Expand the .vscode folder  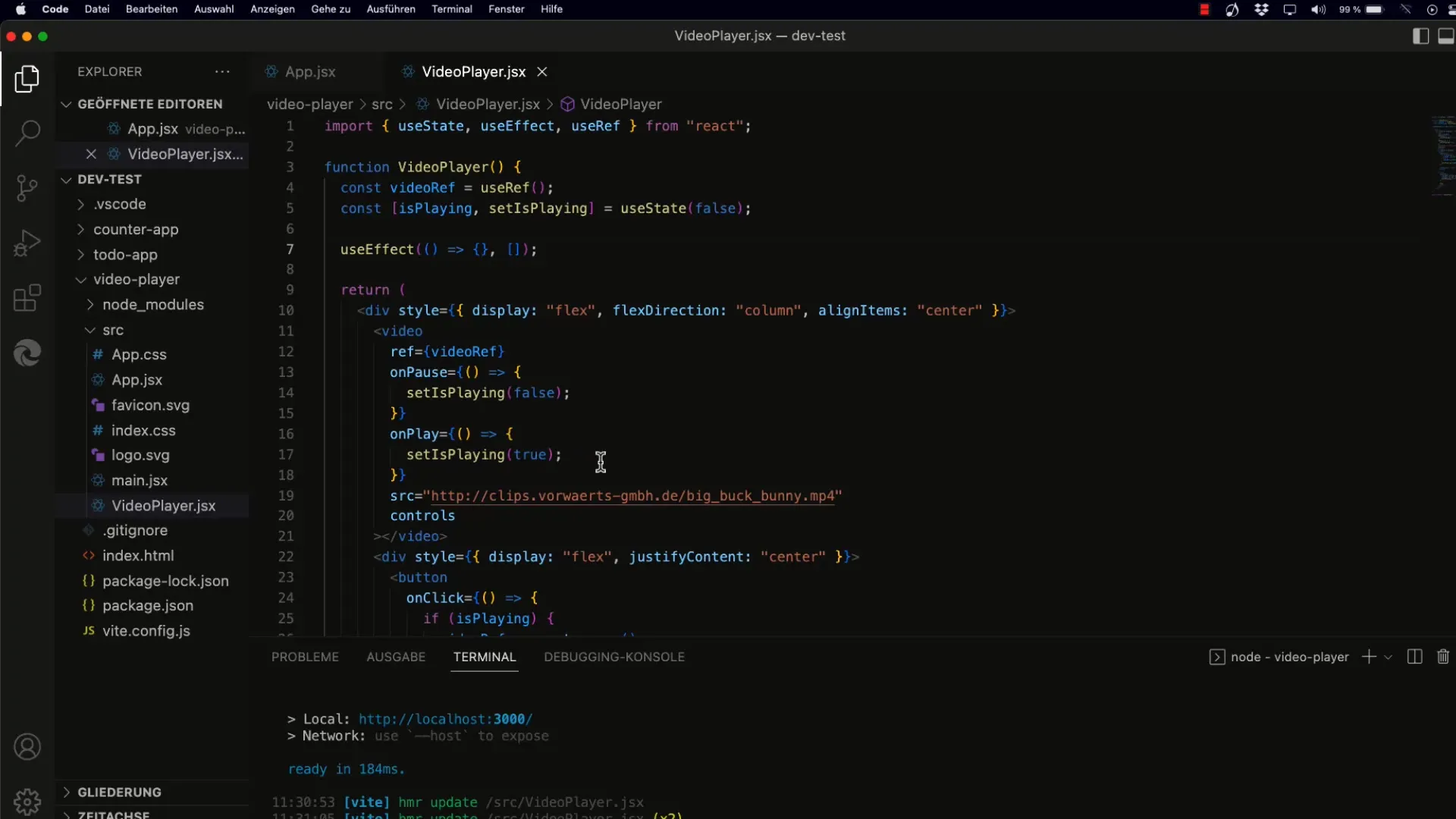[120, 204]
